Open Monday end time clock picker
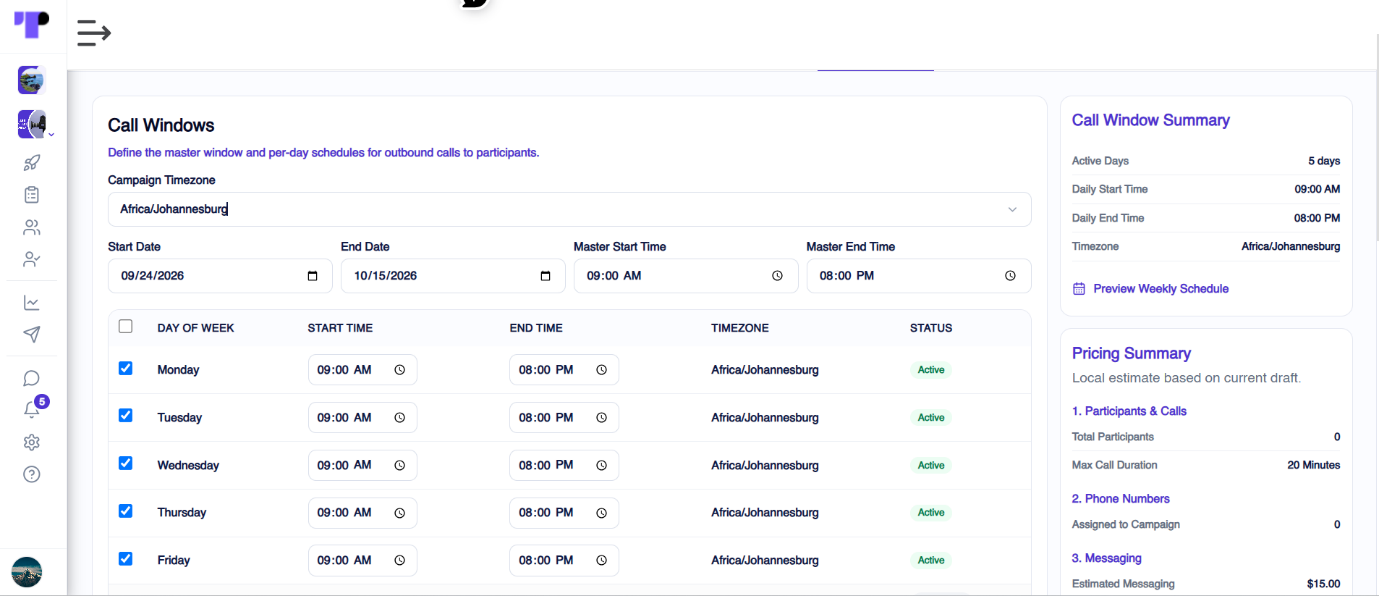The image size is (1379, 596). (601, 370)
